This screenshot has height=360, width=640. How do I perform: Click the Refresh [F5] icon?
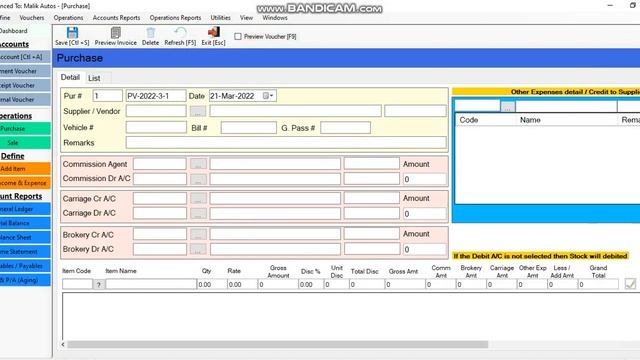click(x=180, y=33)
